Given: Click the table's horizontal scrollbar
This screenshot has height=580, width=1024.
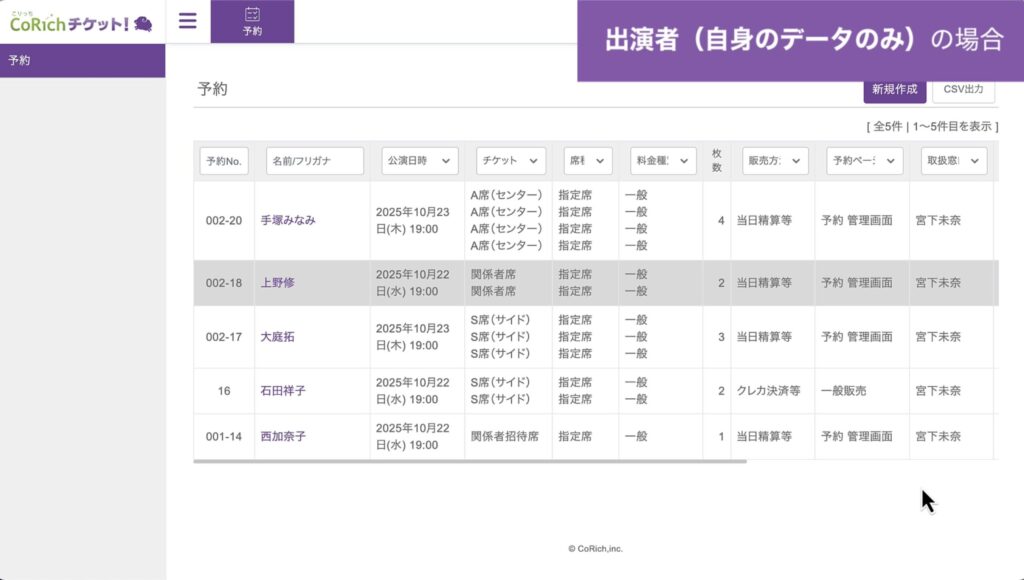Looking at the screenshot, I should pyautogui.click(x=470, y=462).
